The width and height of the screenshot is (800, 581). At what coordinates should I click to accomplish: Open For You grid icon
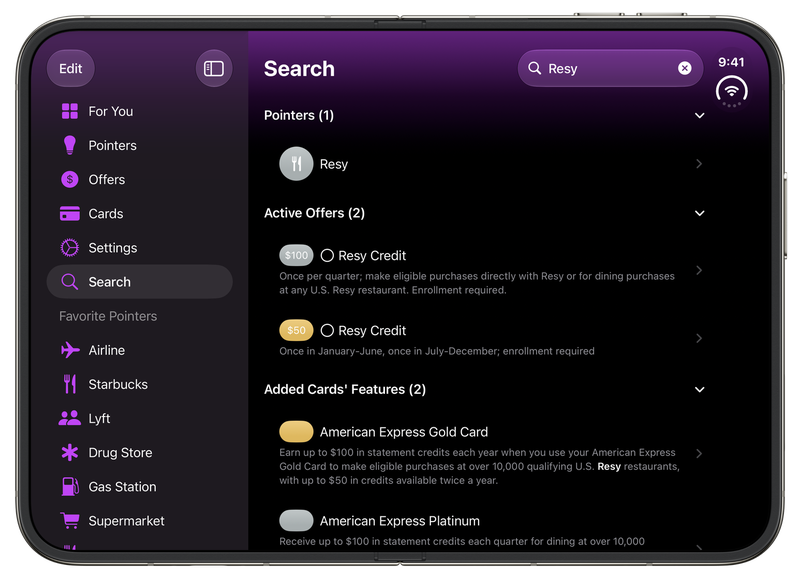(x=70, y=111)
